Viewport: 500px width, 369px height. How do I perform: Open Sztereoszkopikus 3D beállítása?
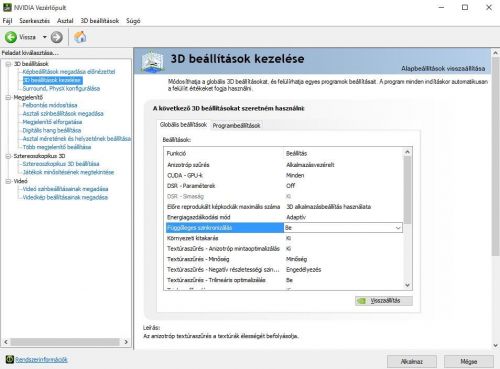click(61, 164)
